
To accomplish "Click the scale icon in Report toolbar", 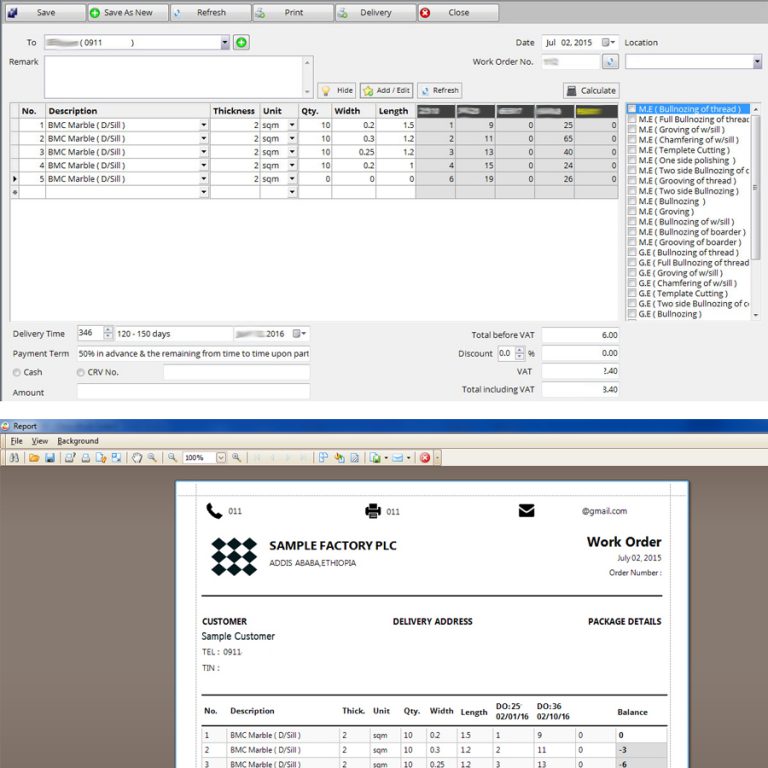I will (117, 457).
